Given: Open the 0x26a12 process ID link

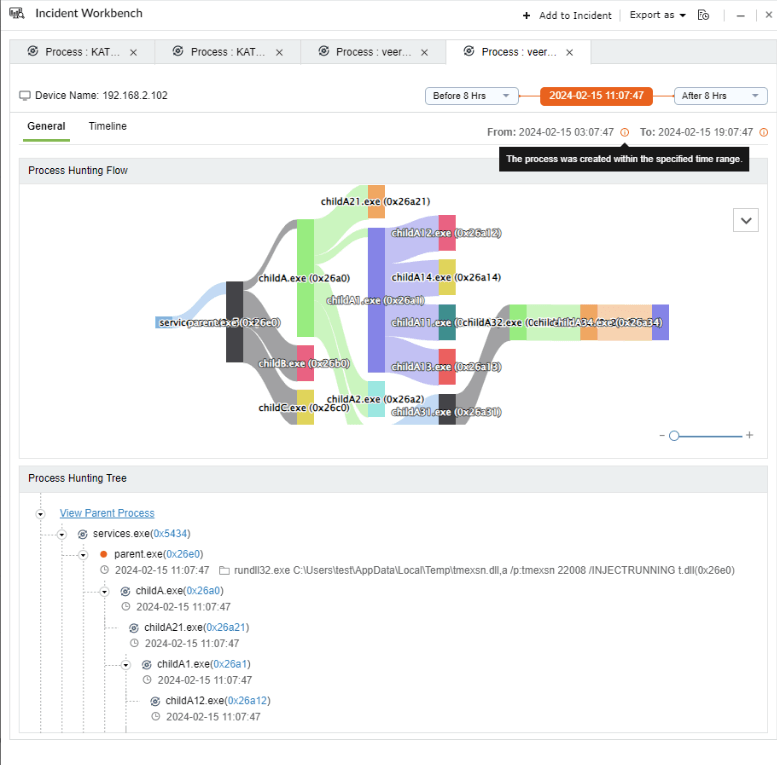Looking at the screenshot, I should (x=247, y=701).
